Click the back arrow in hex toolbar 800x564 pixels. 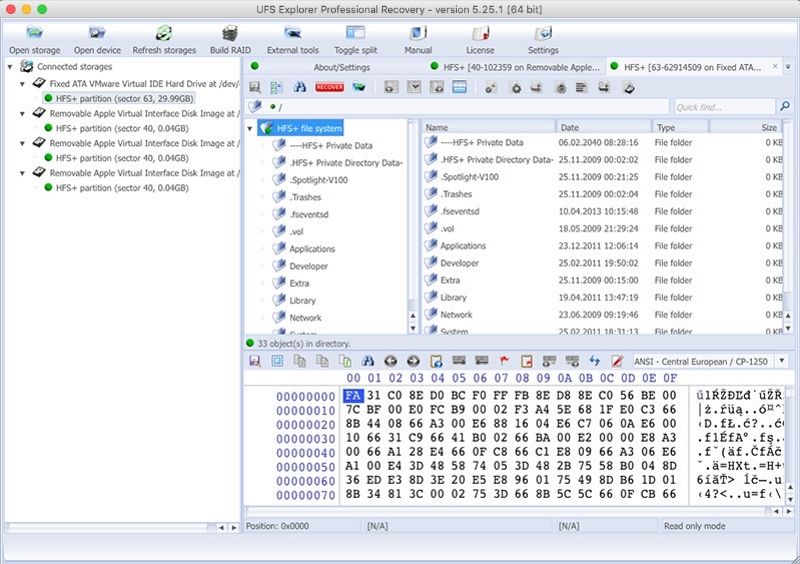click(390, 361)
